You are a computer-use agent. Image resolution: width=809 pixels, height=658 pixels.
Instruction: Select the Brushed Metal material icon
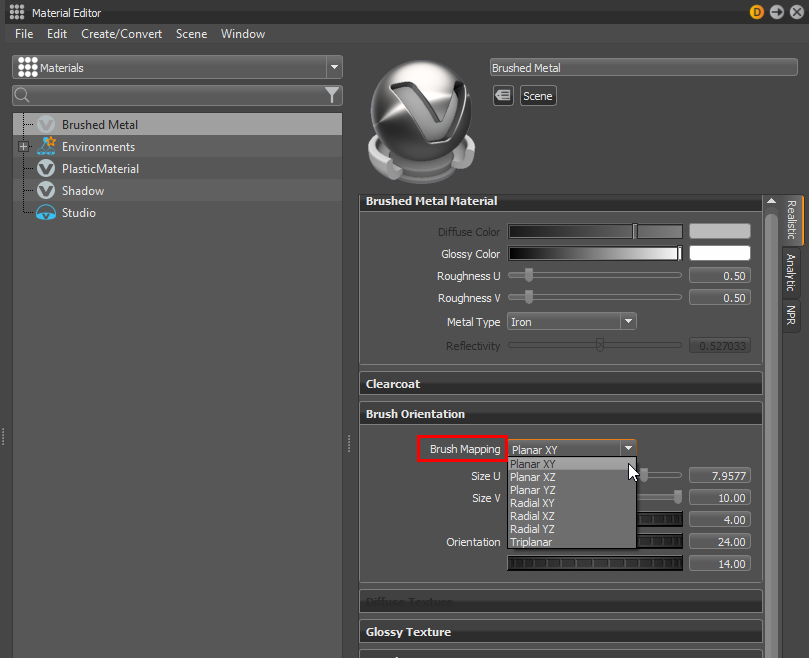click(x=47, y=124)
